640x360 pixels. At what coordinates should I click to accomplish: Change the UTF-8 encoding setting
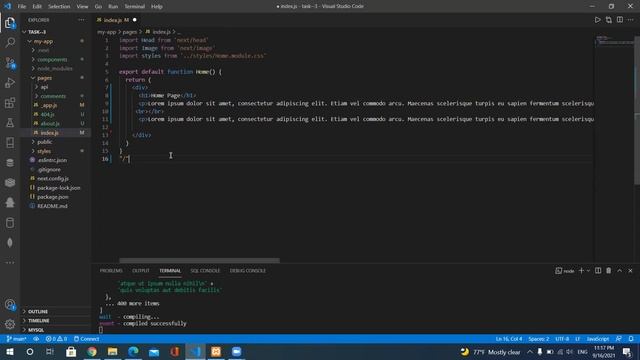(x=562, y=339)
